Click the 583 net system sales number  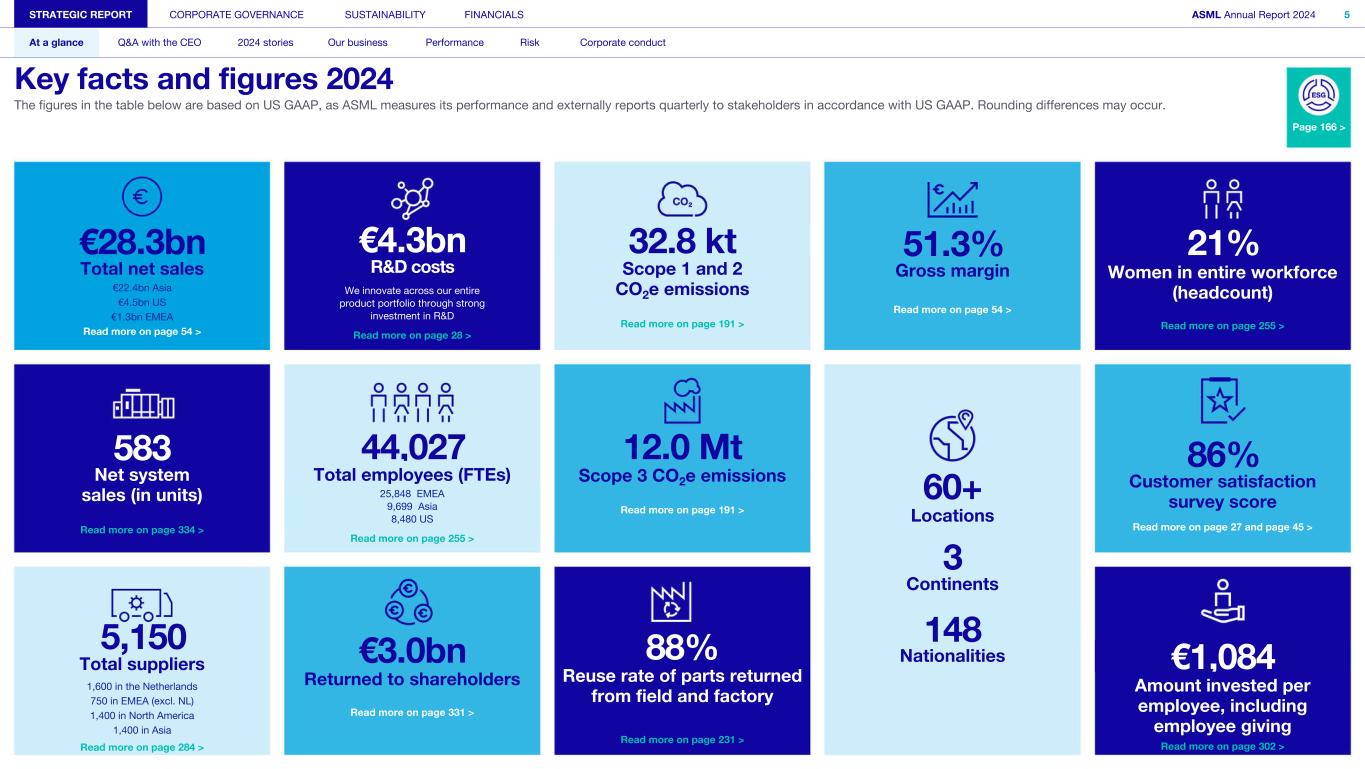[142, 447]
